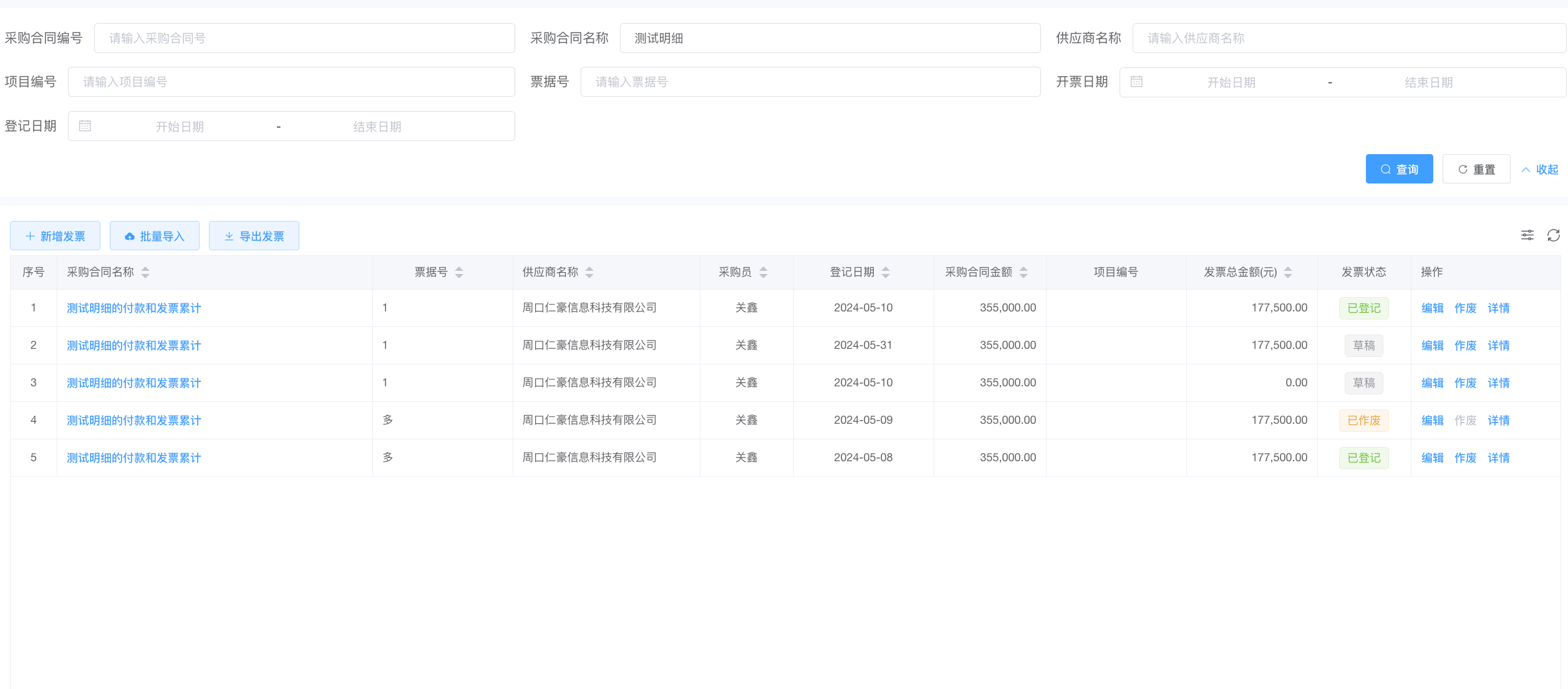Collapse search filters with 收起

point(1540,169)
